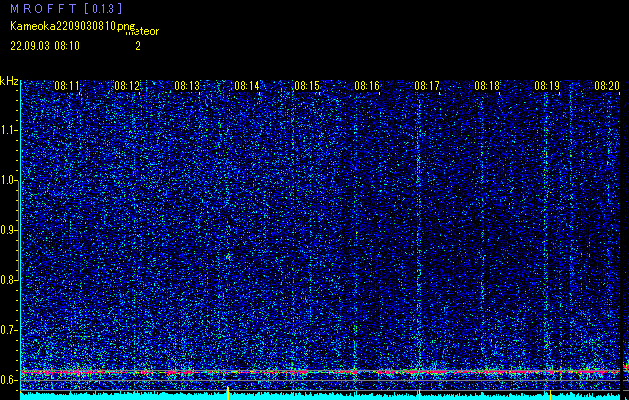This screenshot has height=400, width=629.
Task: Click the yellow meteor marker near 08:17
Action: click(x=419, y=394)
